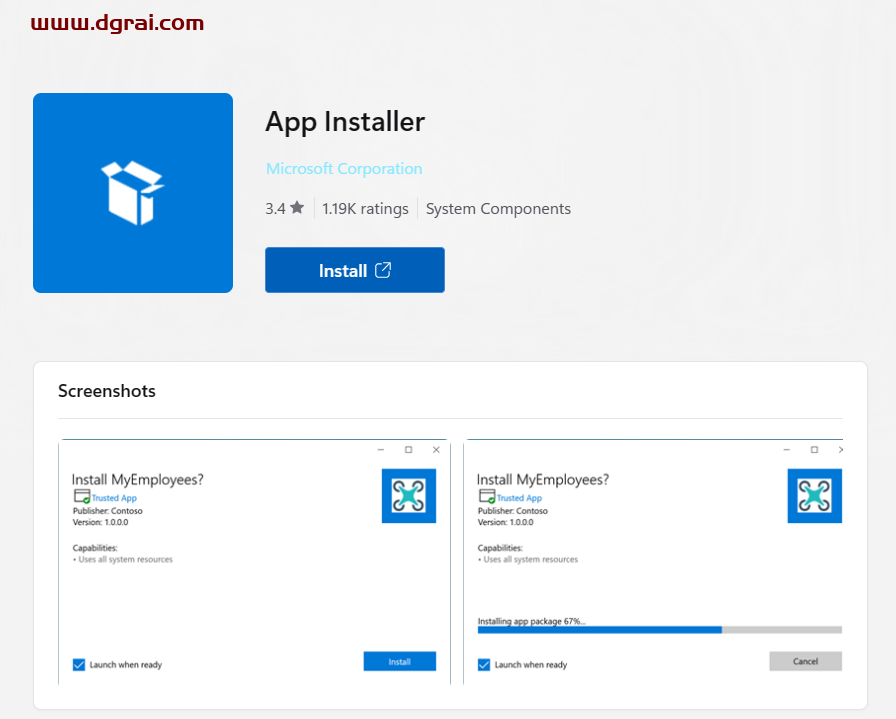Open the Microsoft Corporation publisher link
896x719 pixels.
pos(344,169)
